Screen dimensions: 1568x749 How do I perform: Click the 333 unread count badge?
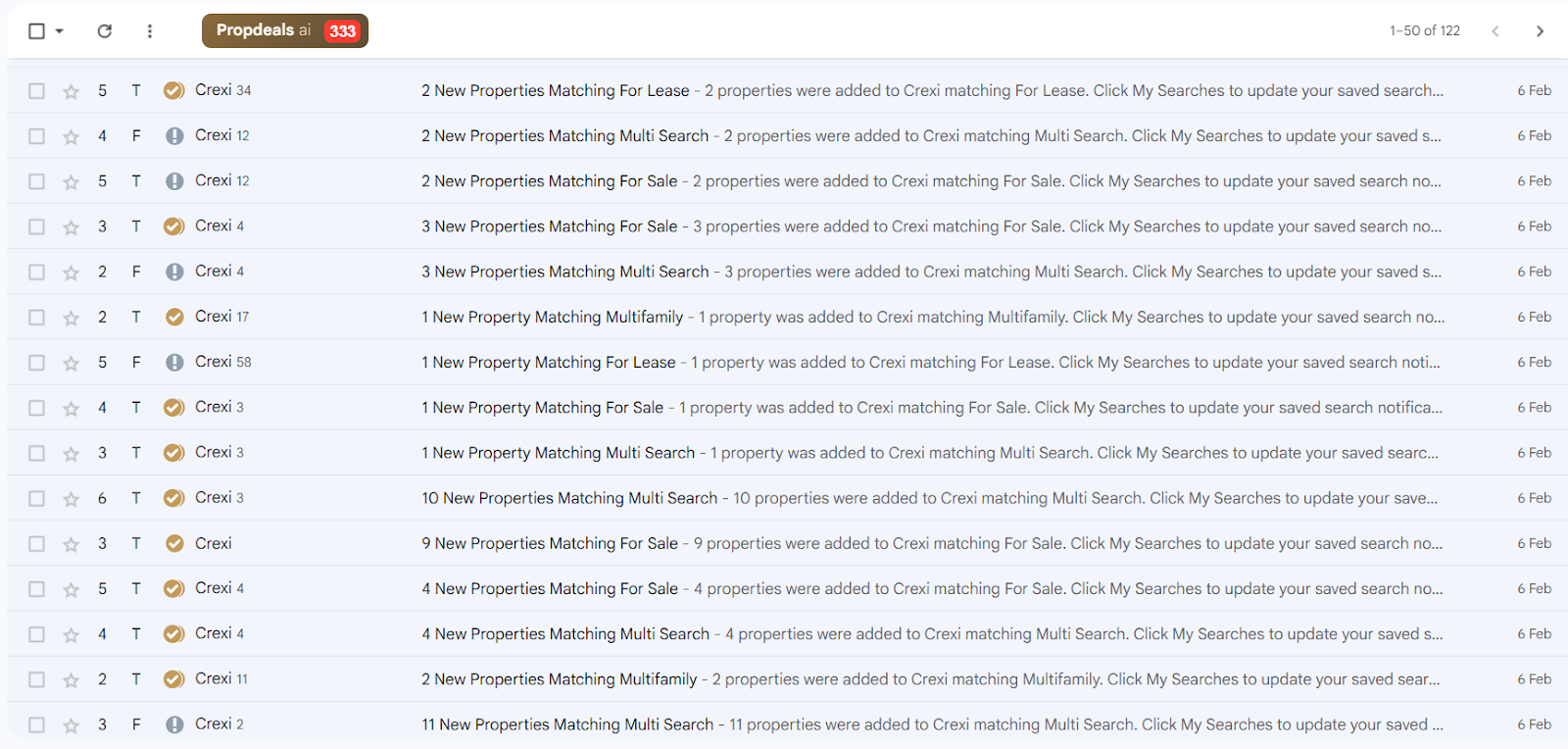pos(342,31)
